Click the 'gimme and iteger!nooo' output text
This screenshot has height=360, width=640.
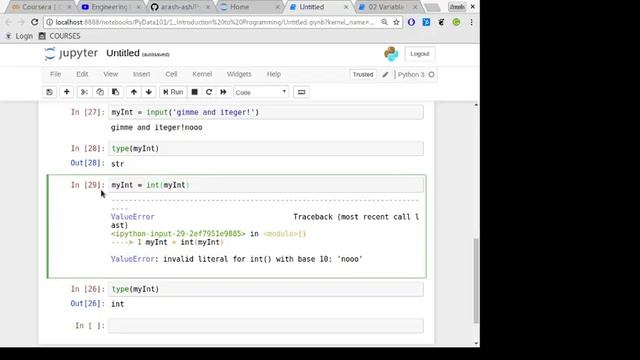157,127
